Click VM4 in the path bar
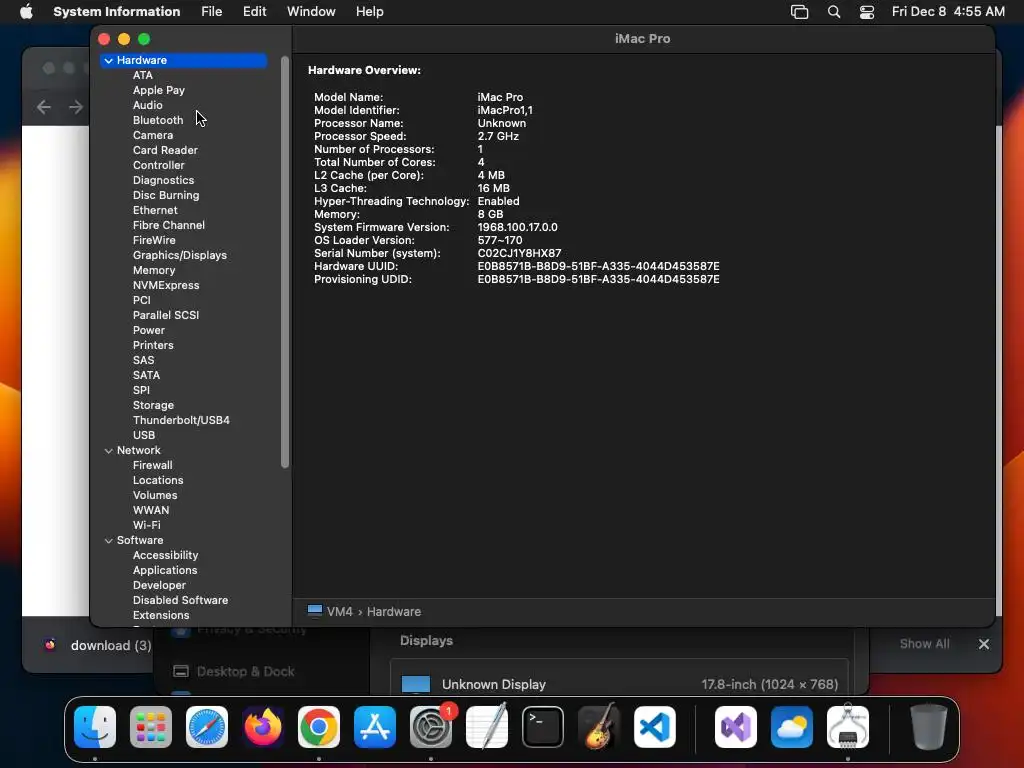This screenshot has width=1024, height=768. (340, 612)
